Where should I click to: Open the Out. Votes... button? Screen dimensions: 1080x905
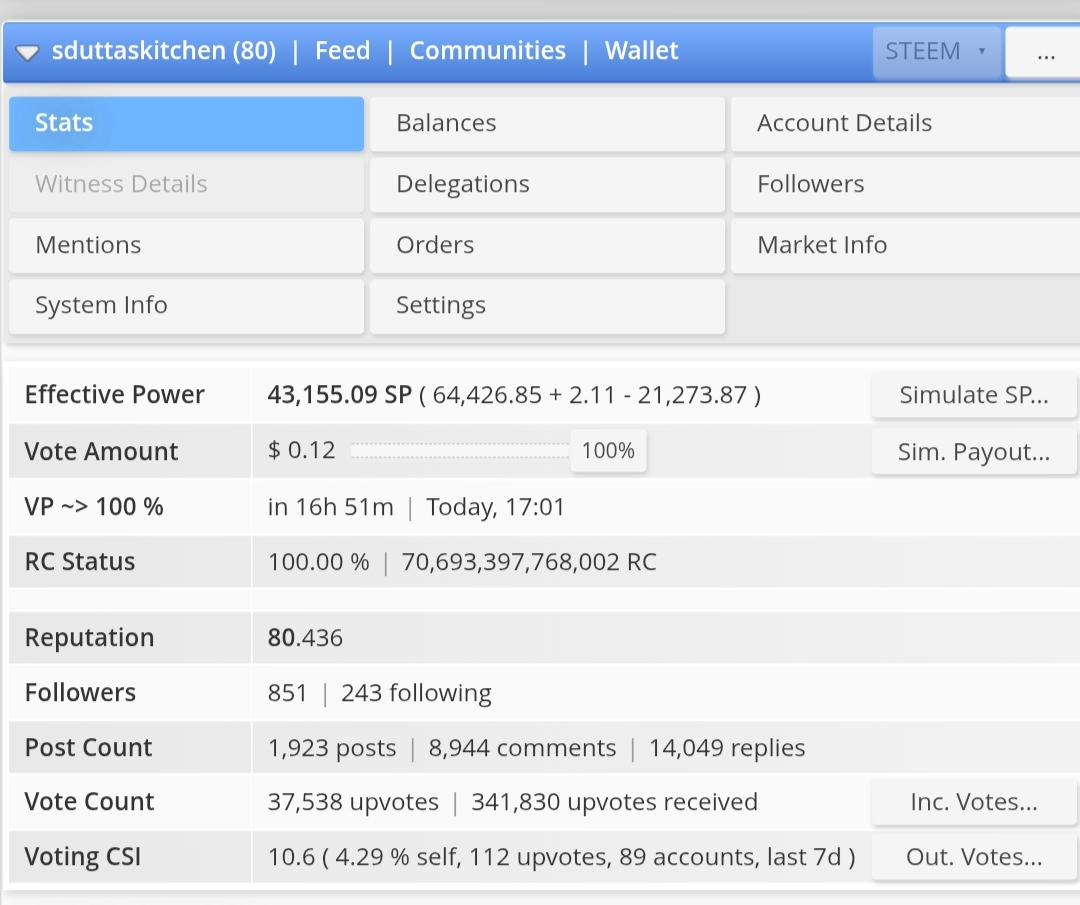(x=974, y=857)
